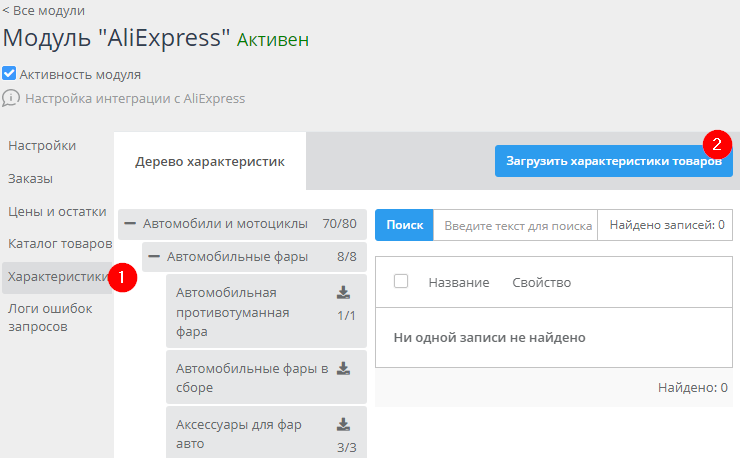Click the info icon near AliExpress integration
Image resolution: width=740 pixels, height=458 pixels.
[x=11, y=98]
